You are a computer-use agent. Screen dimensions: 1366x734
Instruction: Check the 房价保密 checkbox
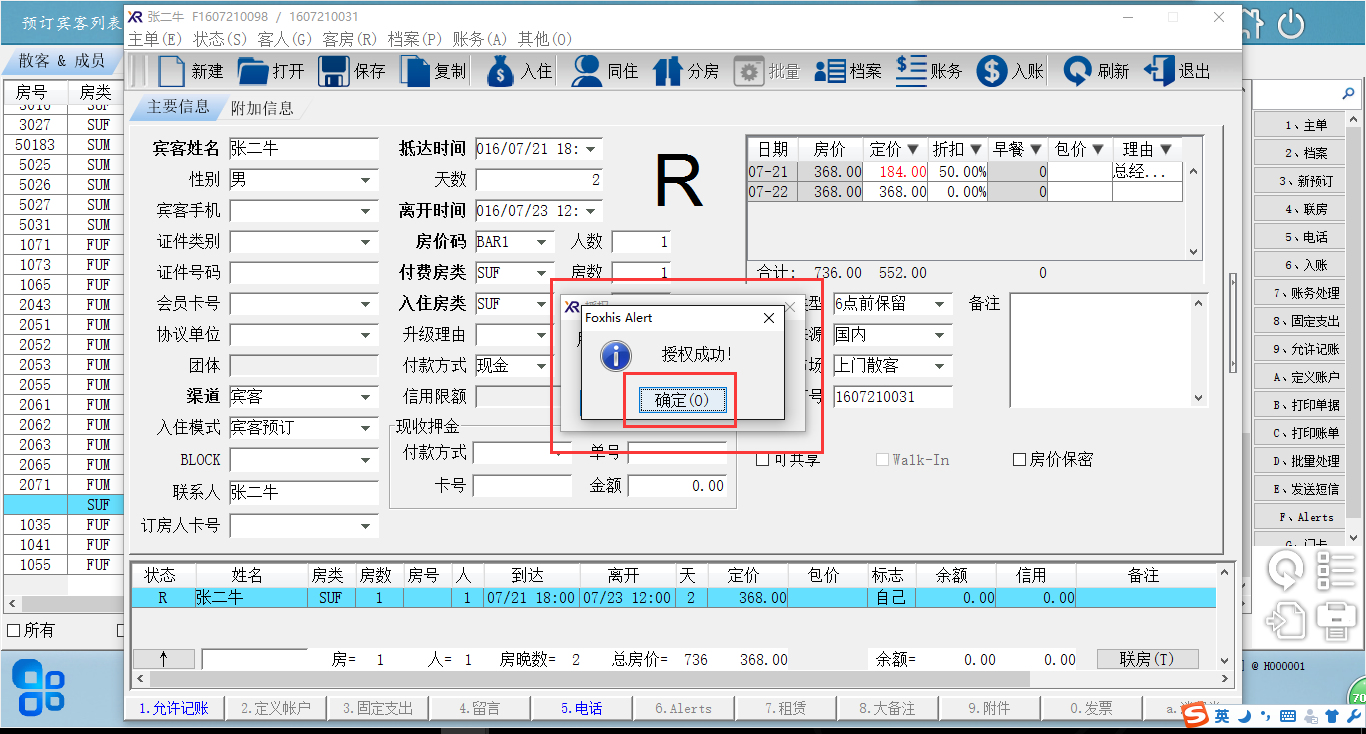click(1020, 459)
